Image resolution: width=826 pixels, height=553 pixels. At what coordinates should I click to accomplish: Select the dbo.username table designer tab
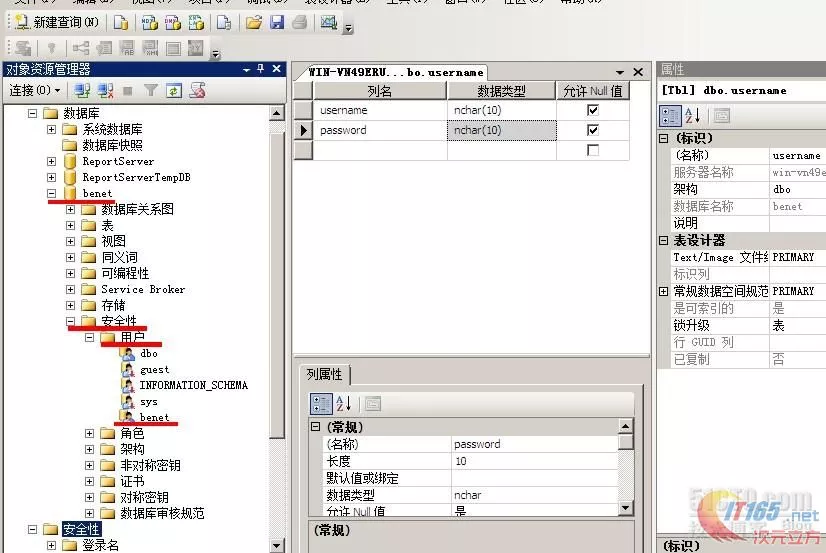point(395,72)
